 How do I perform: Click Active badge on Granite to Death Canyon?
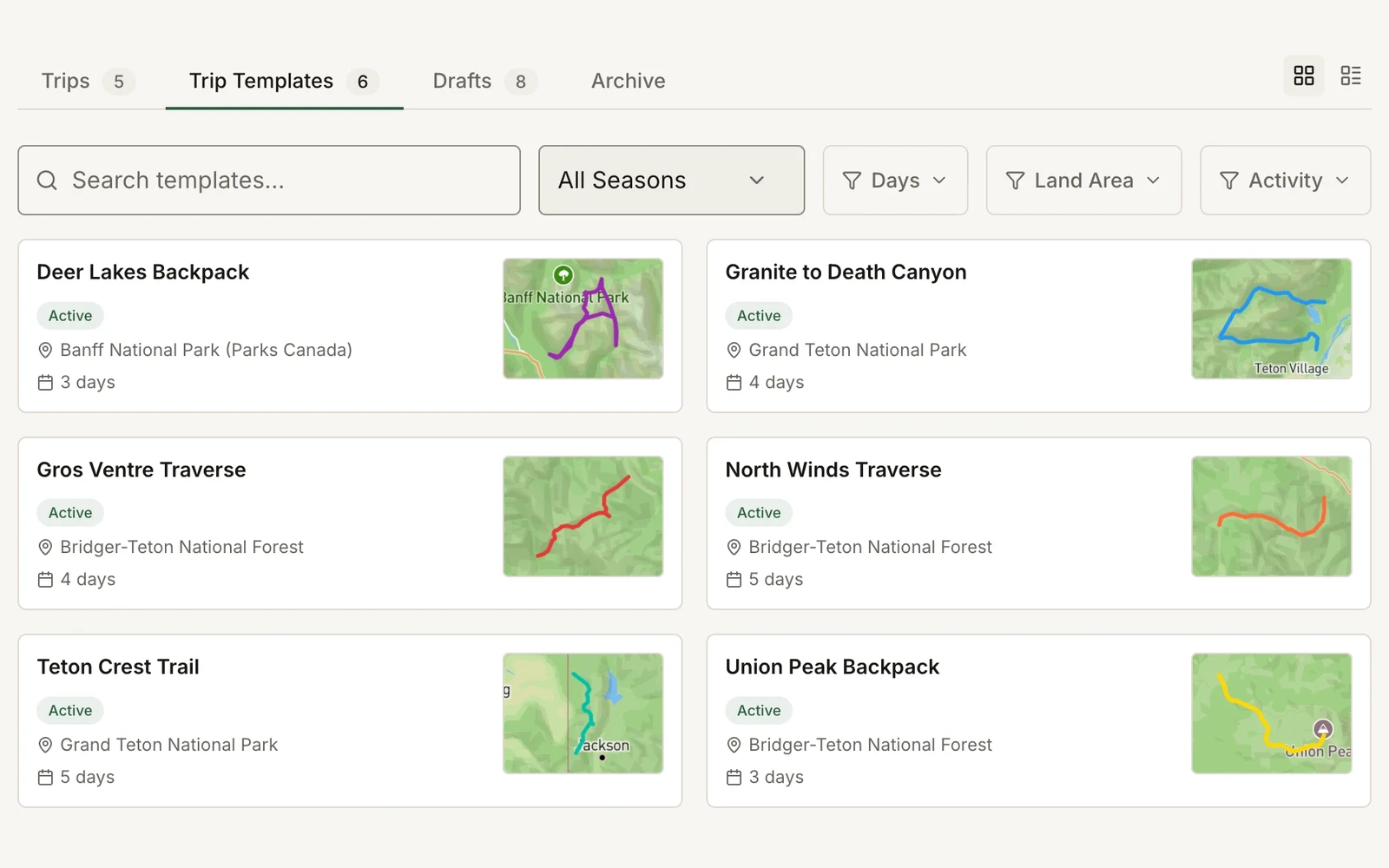click(x=759, y=316)
